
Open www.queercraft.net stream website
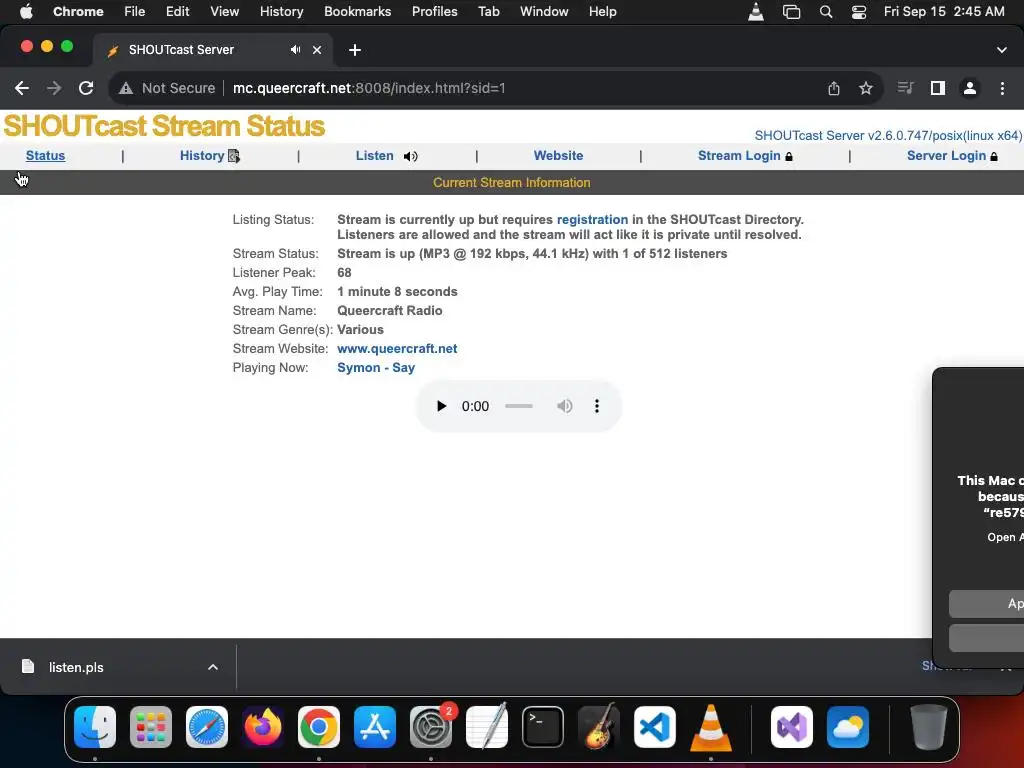point(397,349)
